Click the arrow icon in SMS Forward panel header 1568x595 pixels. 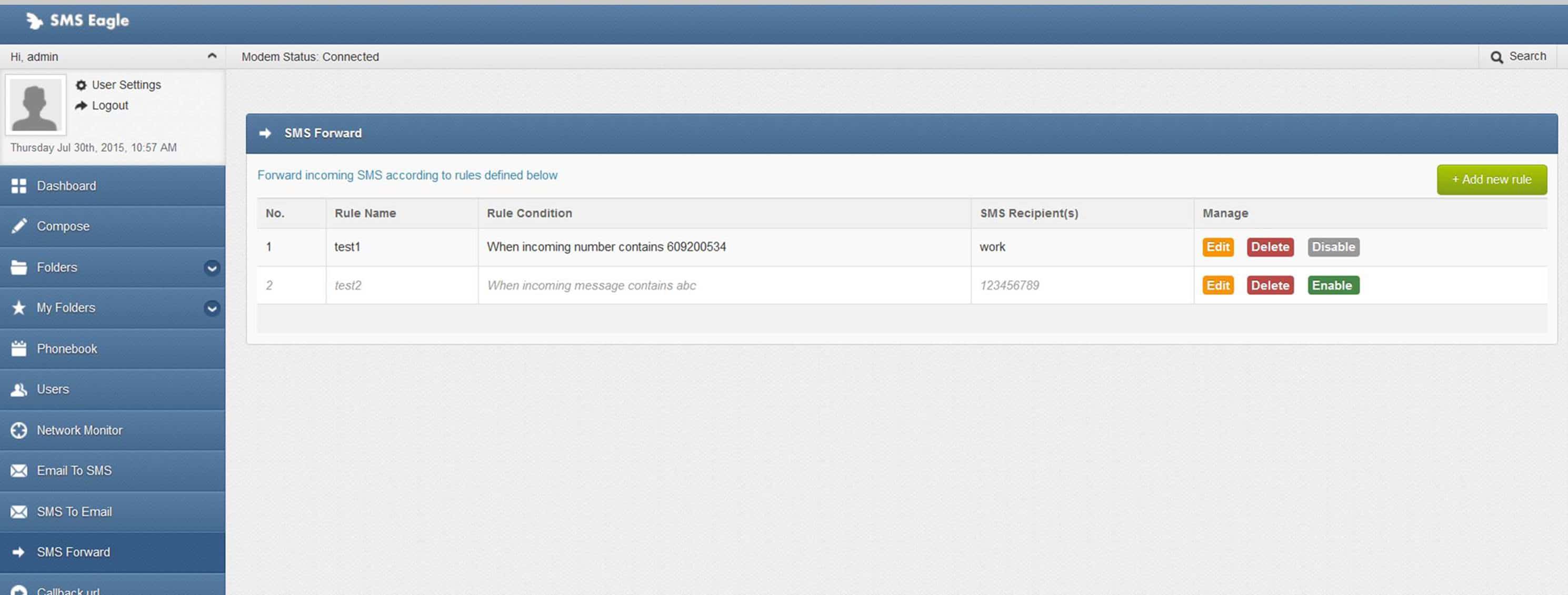coord(265,133)
